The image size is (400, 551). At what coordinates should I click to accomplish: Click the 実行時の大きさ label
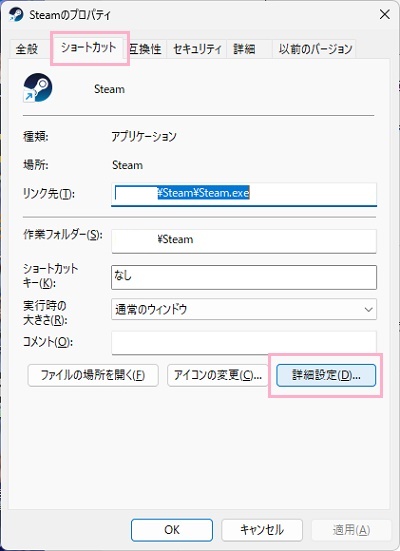pyautogui.click(x=45, y=313)
